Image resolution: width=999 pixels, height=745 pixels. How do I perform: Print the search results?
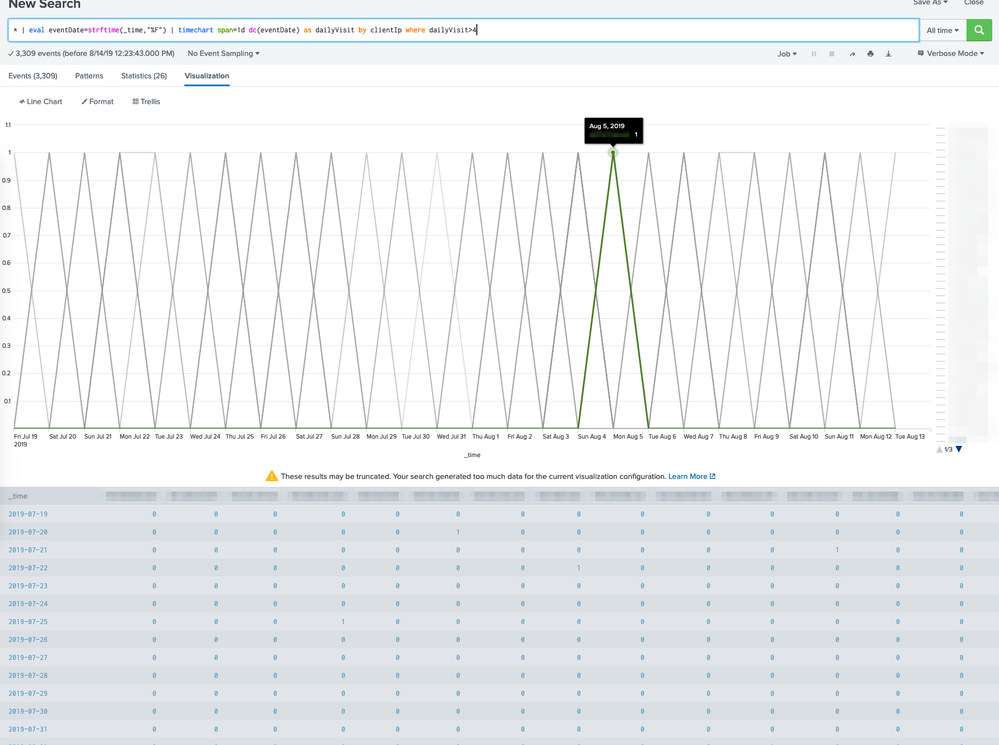coord(870,54)
